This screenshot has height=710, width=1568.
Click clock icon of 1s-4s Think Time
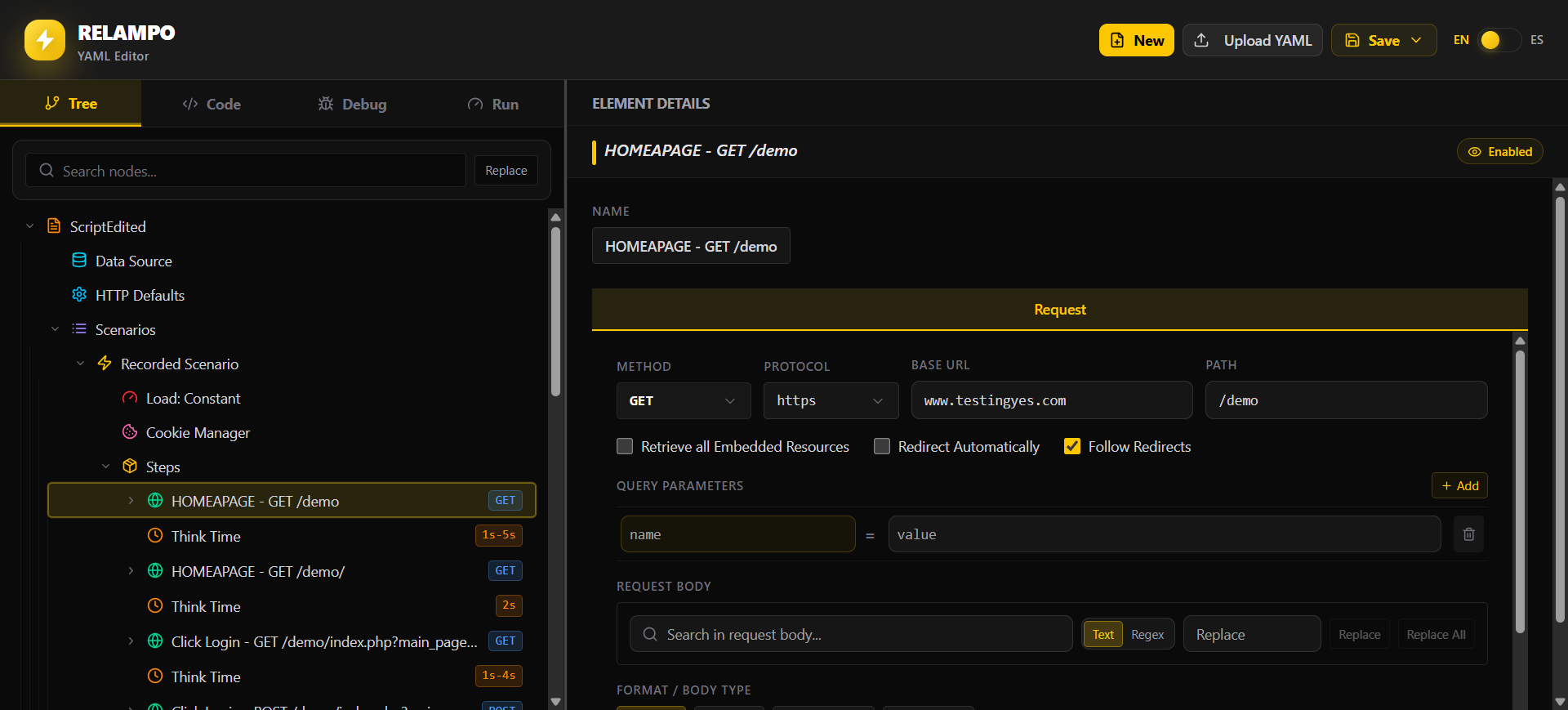coord(155,677)
